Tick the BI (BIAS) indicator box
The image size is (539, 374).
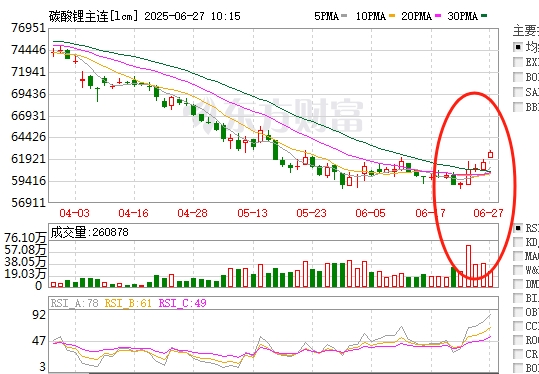click(518, 298)
